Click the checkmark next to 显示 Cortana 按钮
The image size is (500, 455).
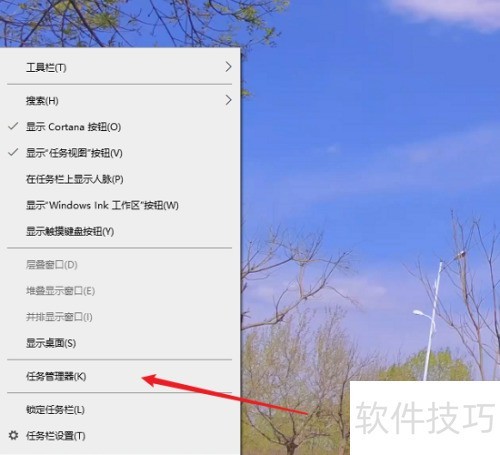13,126
